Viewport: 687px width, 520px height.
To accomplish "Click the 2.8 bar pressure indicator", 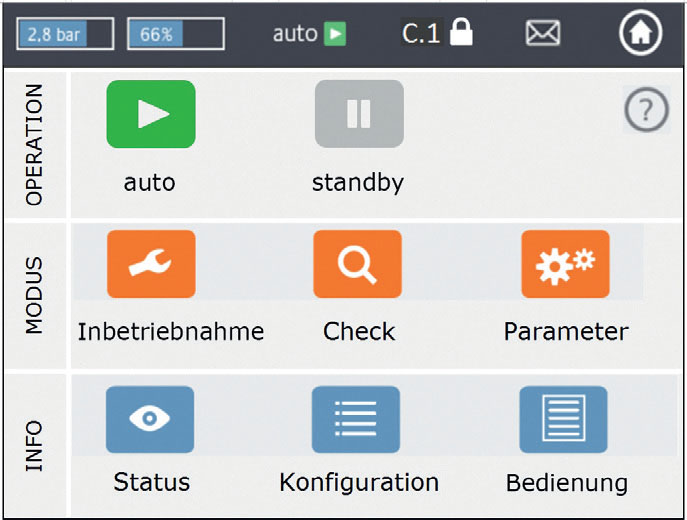I will [x=65, y=34].
